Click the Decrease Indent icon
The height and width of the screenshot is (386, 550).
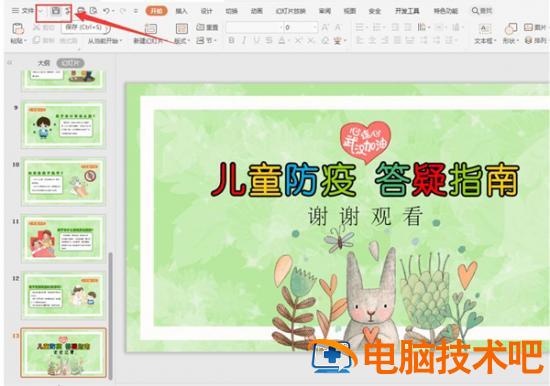[395, 27]
